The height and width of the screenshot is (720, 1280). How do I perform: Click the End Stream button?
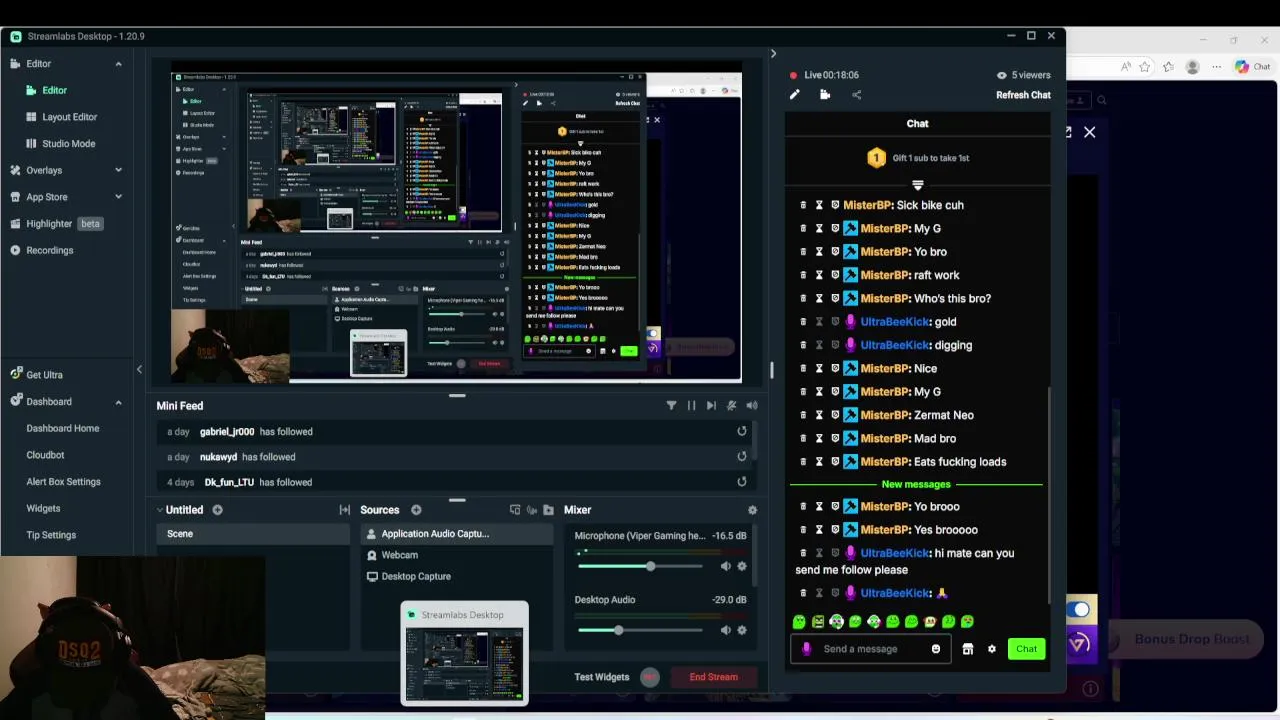coord(713,677)
